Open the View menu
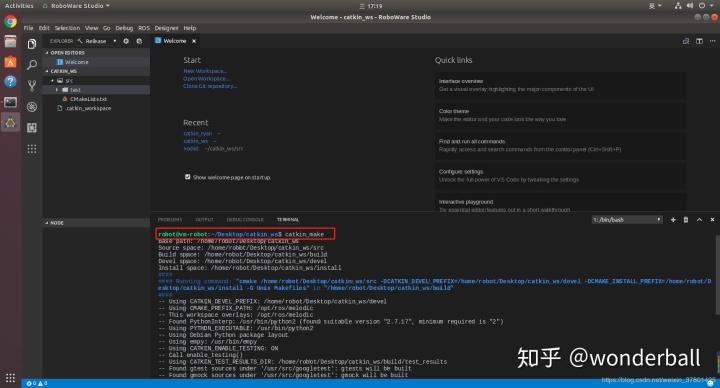The image size is (720, 388). (91, 28)
